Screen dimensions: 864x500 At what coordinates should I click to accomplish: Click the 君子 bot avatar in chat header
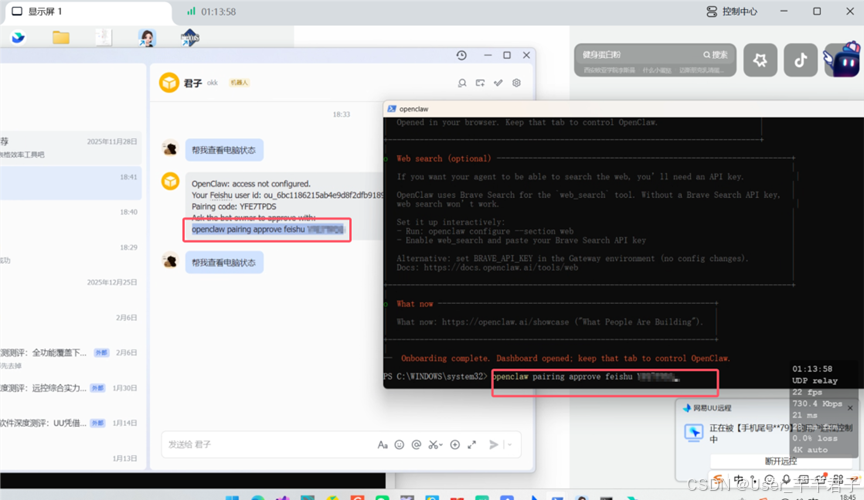click(169, 83)
